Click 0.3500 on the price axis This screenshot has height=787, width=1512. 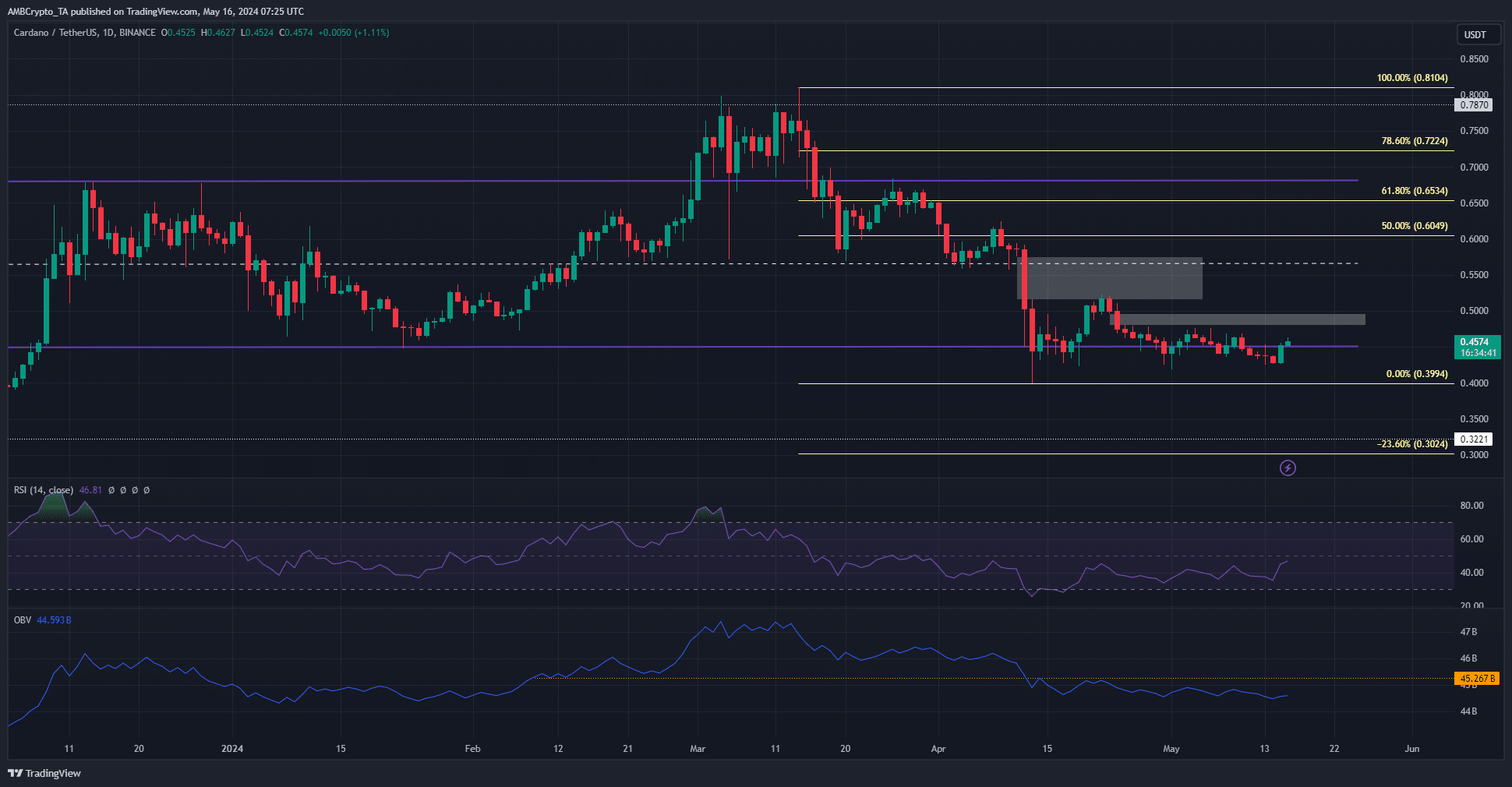point(1474,419)
